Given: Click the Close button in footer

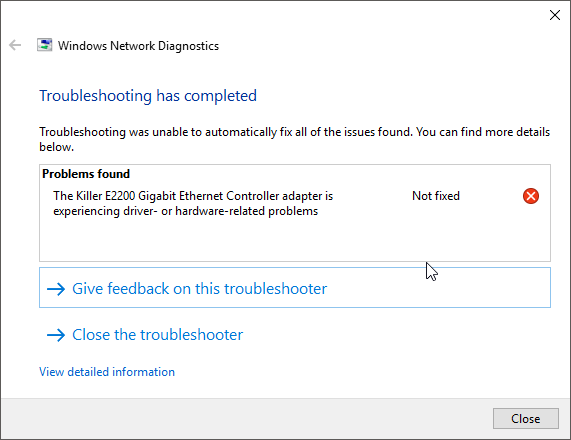Looking at the screenshot, I should click(525, 419).
